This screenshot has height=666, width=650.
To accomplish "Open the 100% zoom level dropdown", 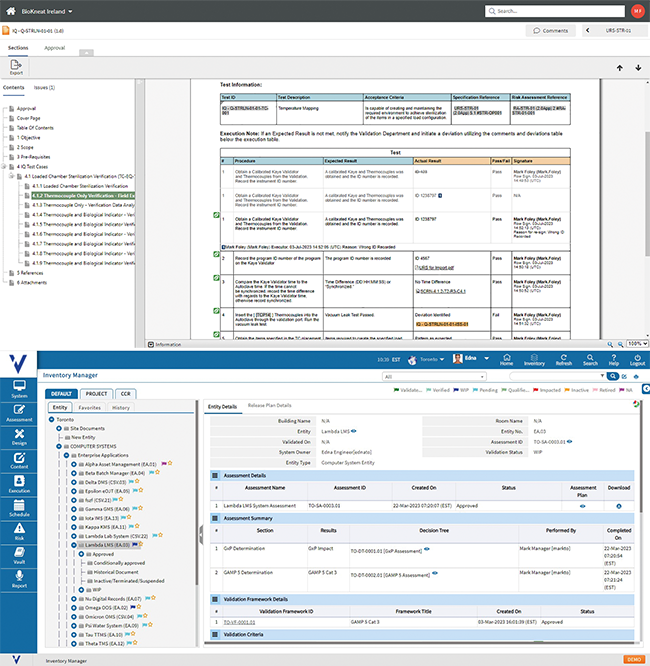I will (x=638, y=344).
